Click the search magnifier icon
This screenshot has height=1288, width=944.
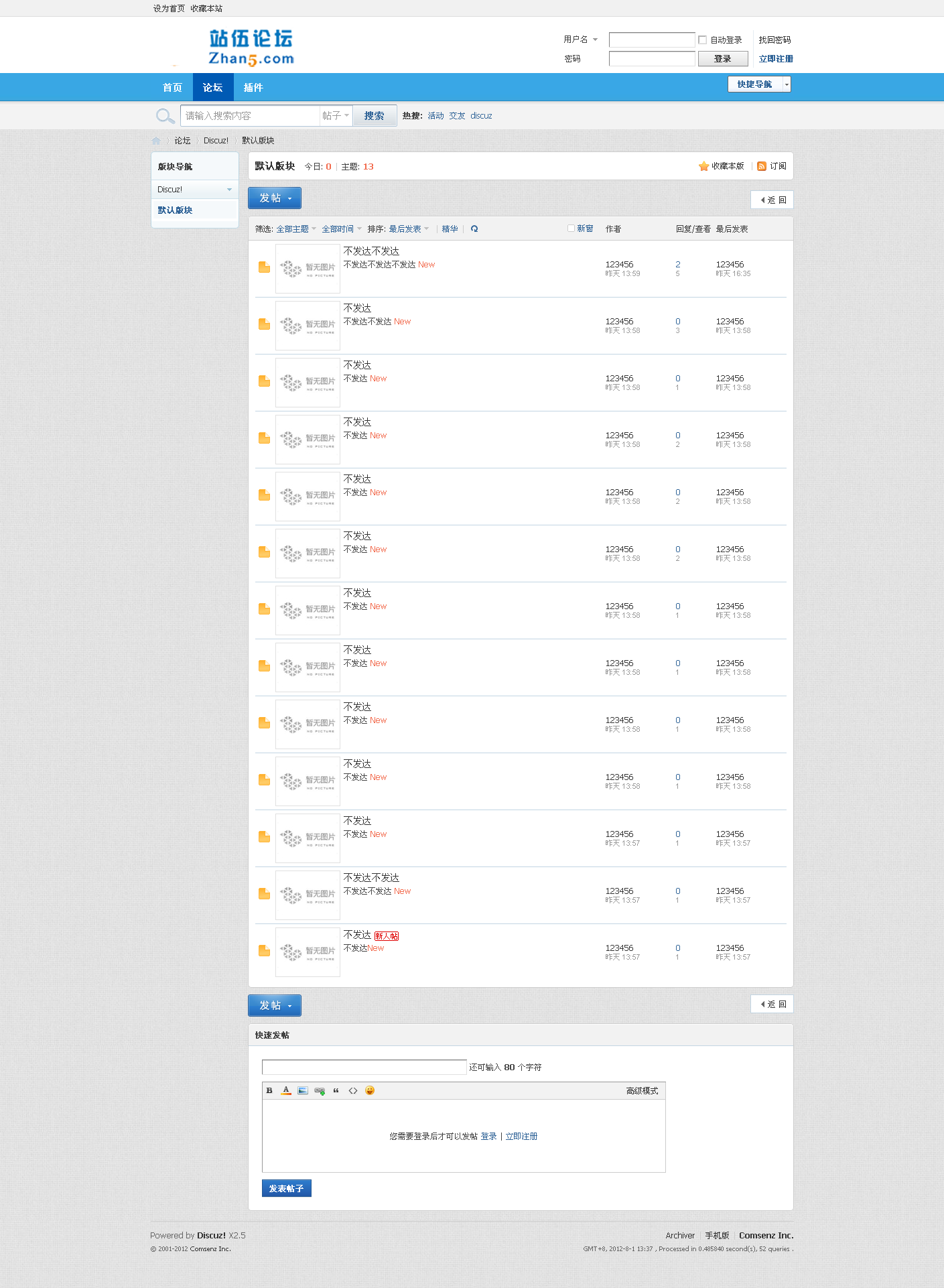(x=165, y=116)
